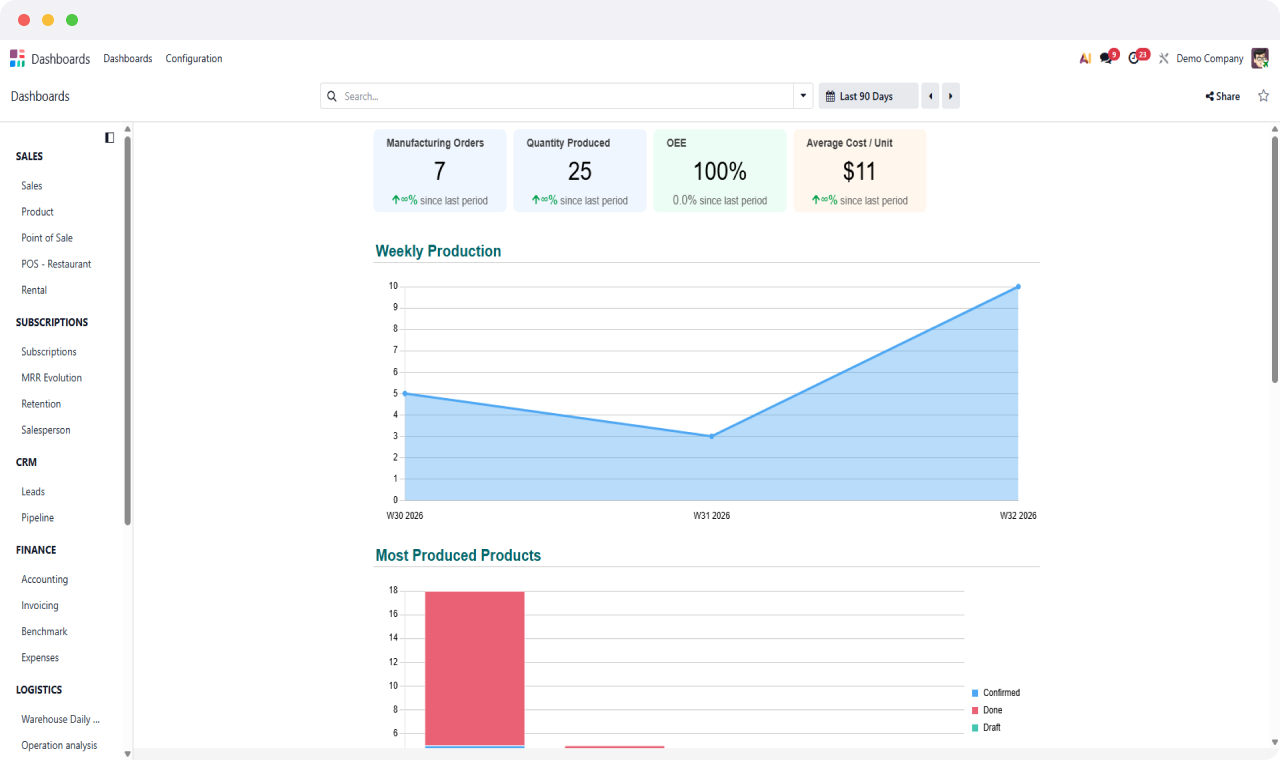Click the Dashboards breadcrumb title

coord(40,96)
